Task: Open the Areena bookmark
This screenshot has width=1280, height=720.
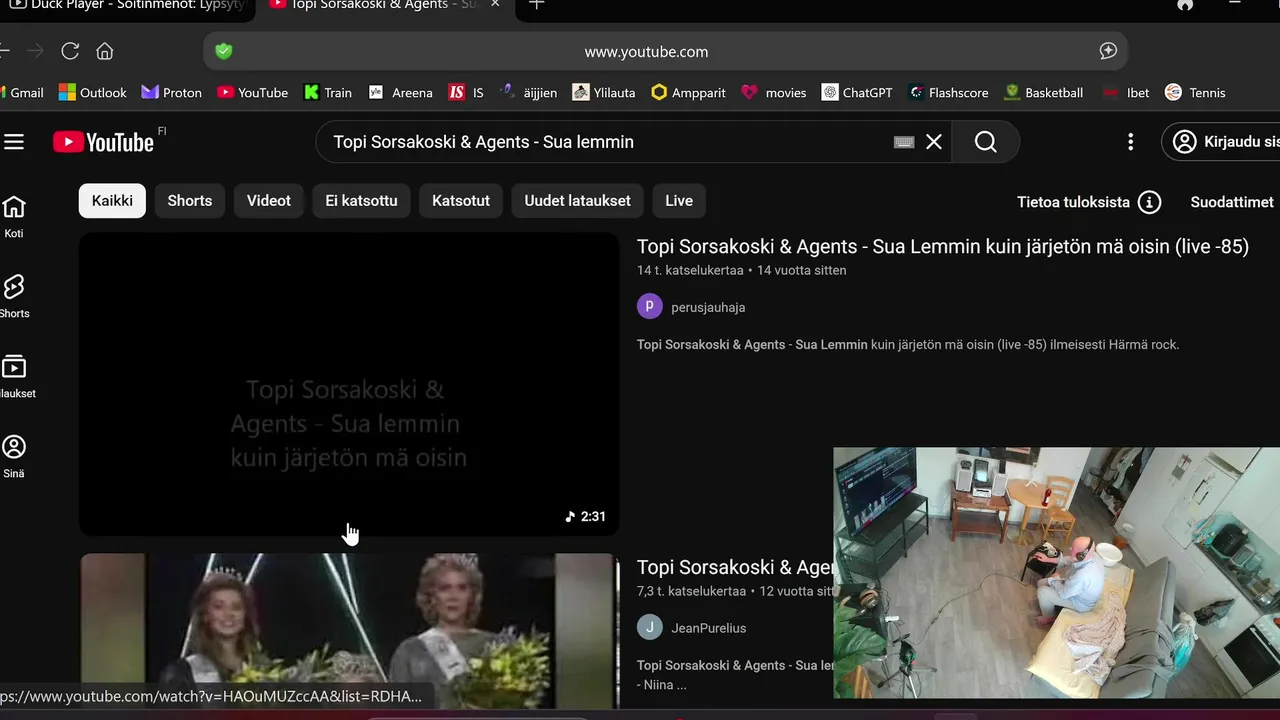Action: (401, 92)
